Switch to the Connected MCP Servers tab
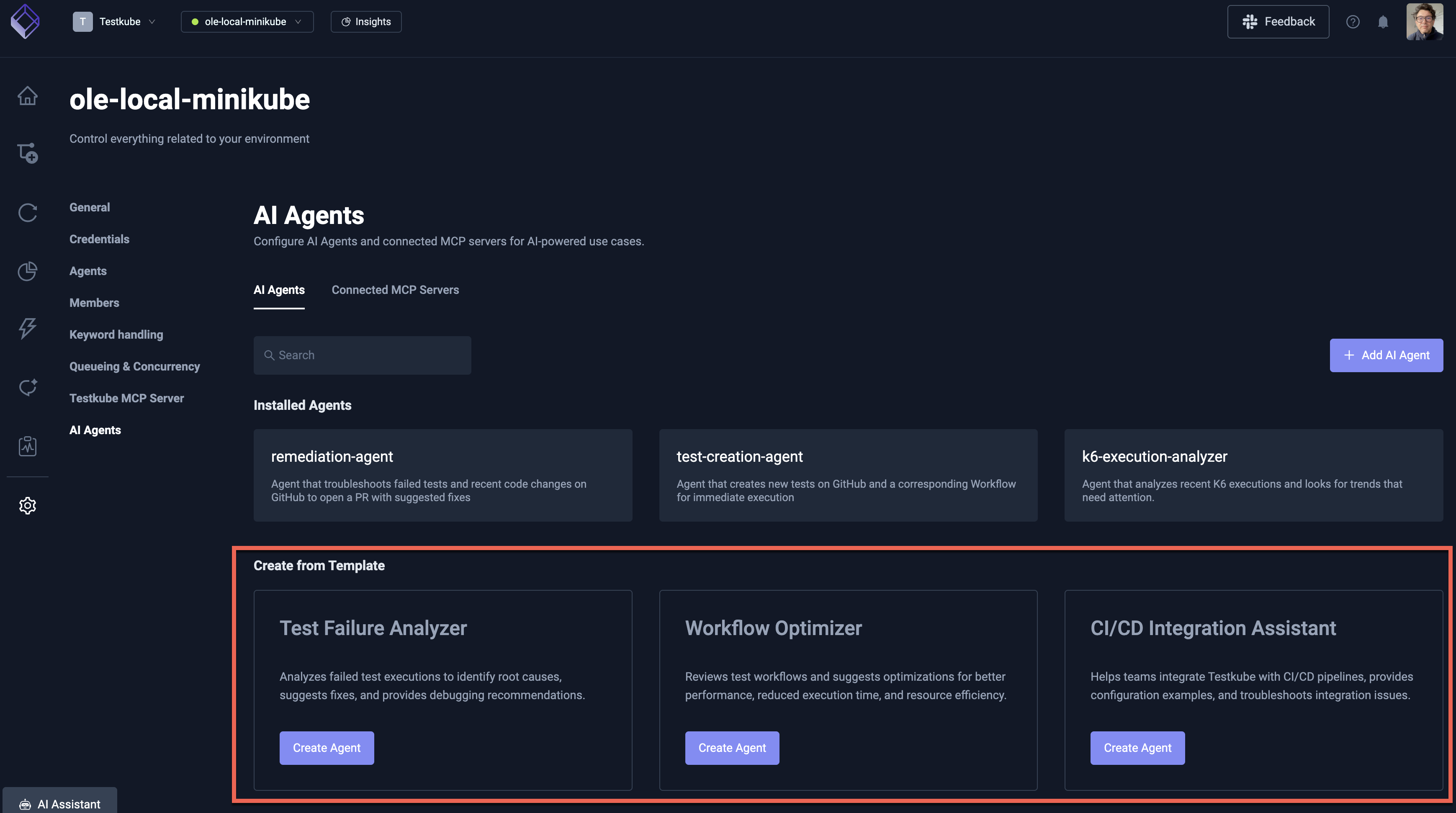The width and height of the screenshot is (1456, 813). point(395,289)
